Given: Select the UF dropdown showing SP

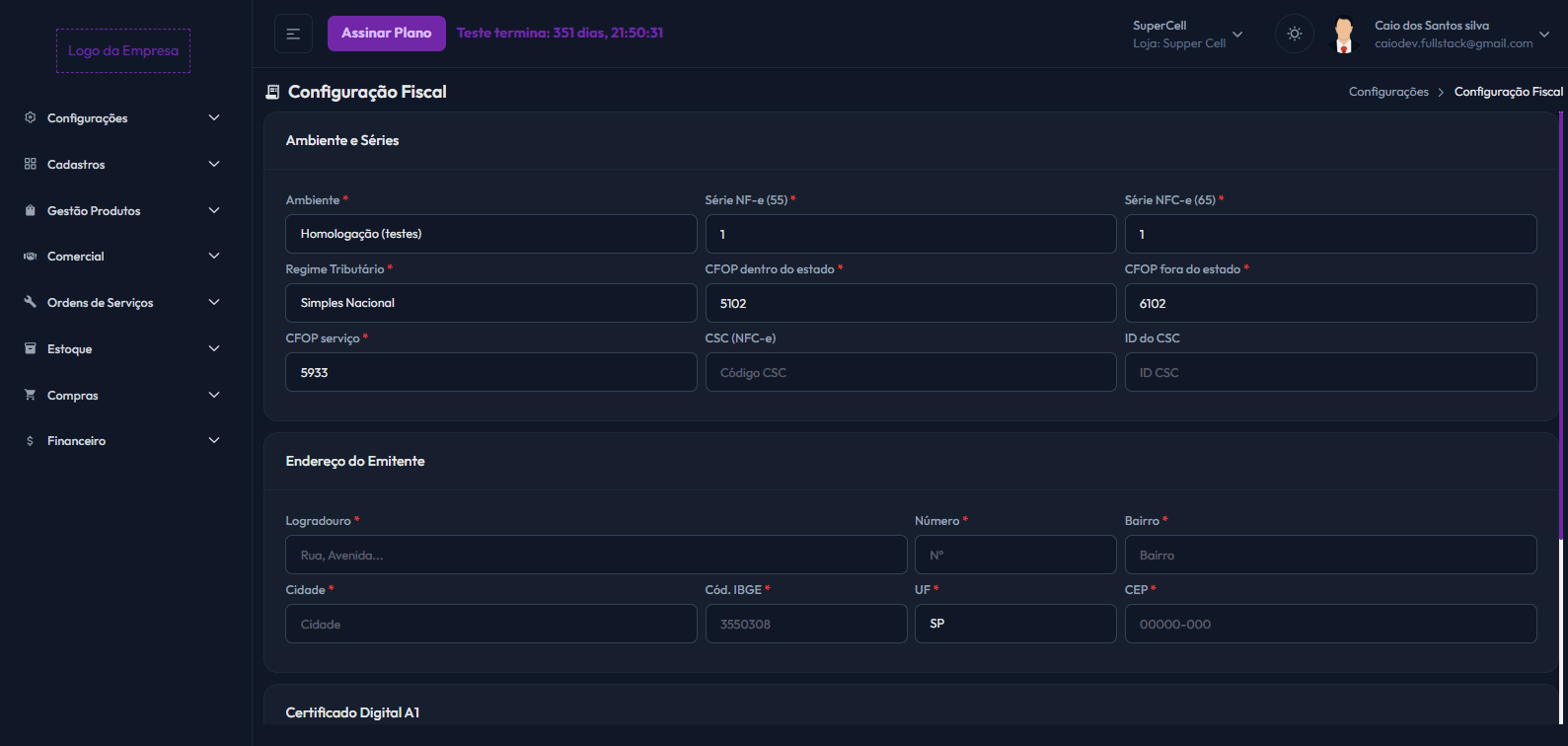Looking at the screenshot, I should [1014, 624].
